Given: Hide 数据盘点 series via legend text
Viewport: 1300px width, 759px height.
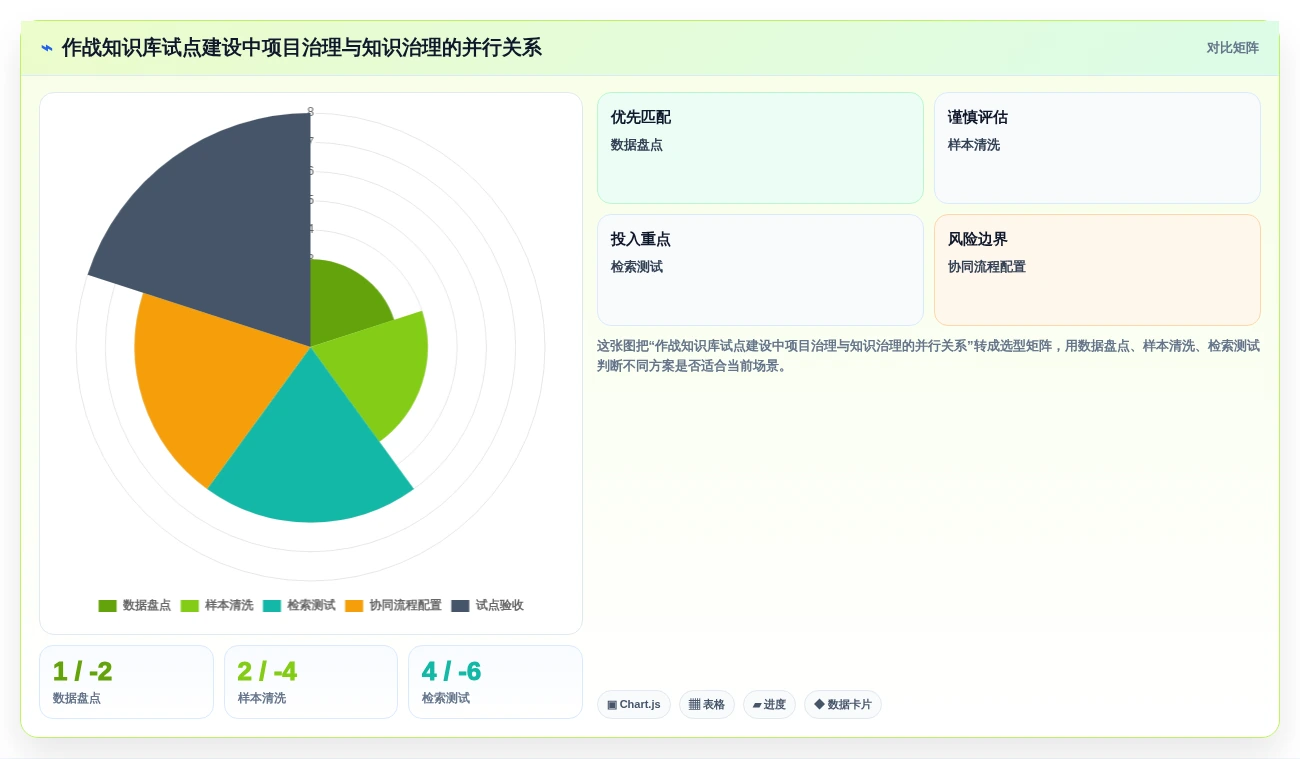Looking at the screenshot, I should point(147,606).
